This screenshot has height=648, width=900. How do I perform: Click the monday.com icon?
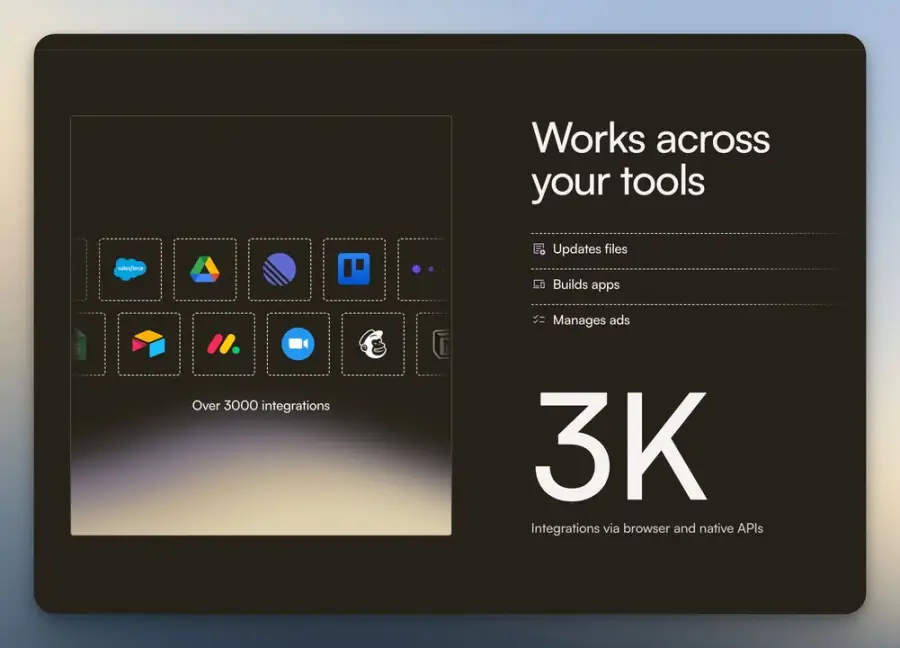point(223,344)
